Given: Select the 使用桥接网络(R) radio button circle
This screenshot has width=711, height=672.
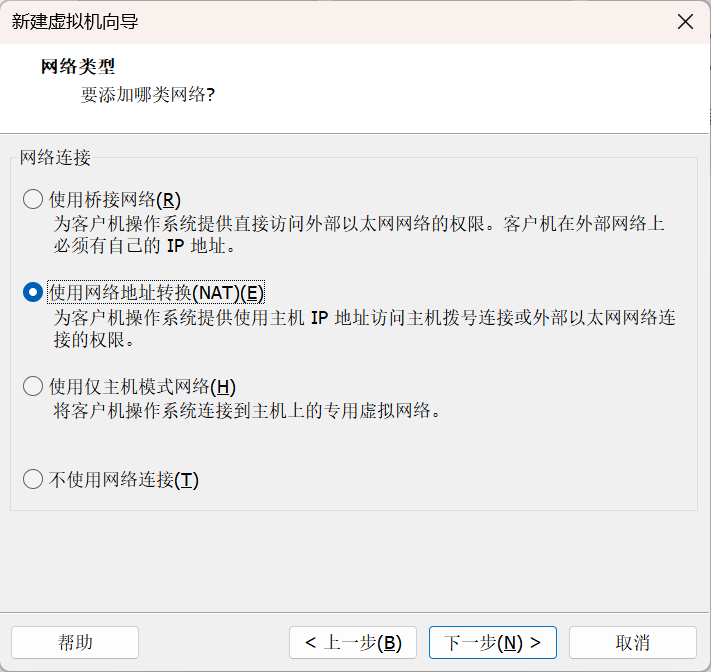Looking at the screenshot, I should click(33, 199).
